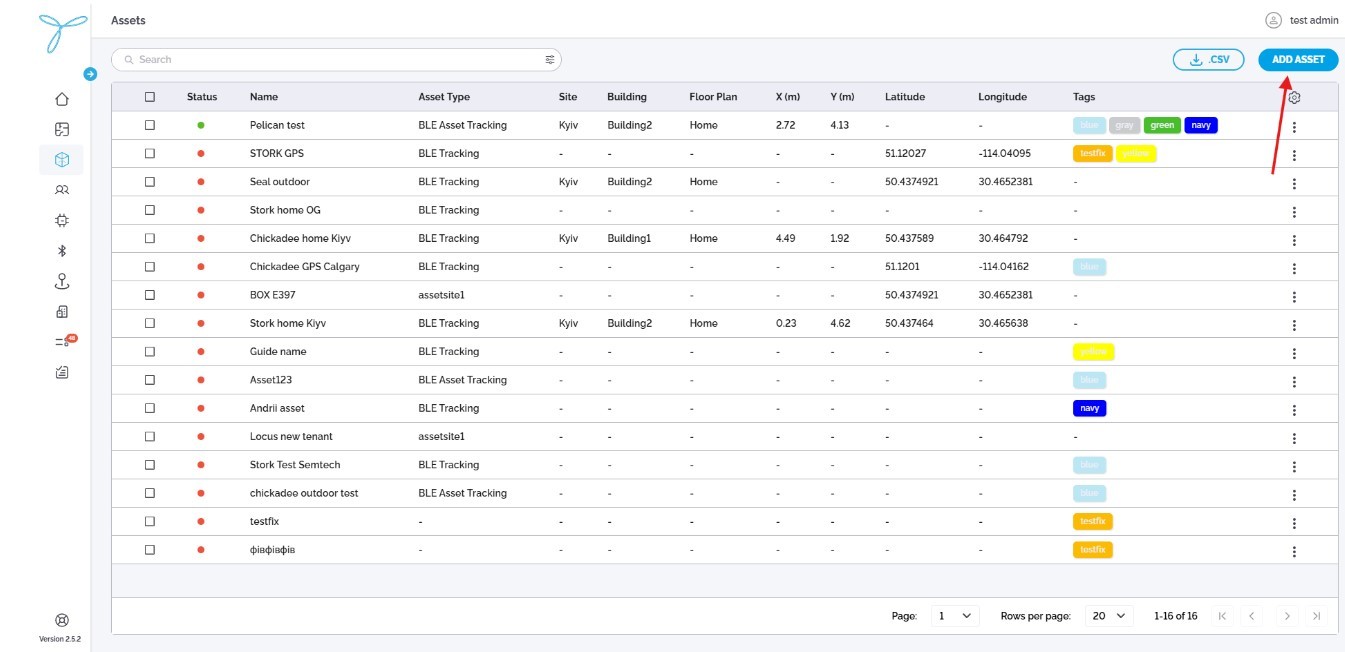Viewport: 1345px width, 652px height.
Task: Check the Seal outdoor row checkbox
Action: tap(150, 182)
